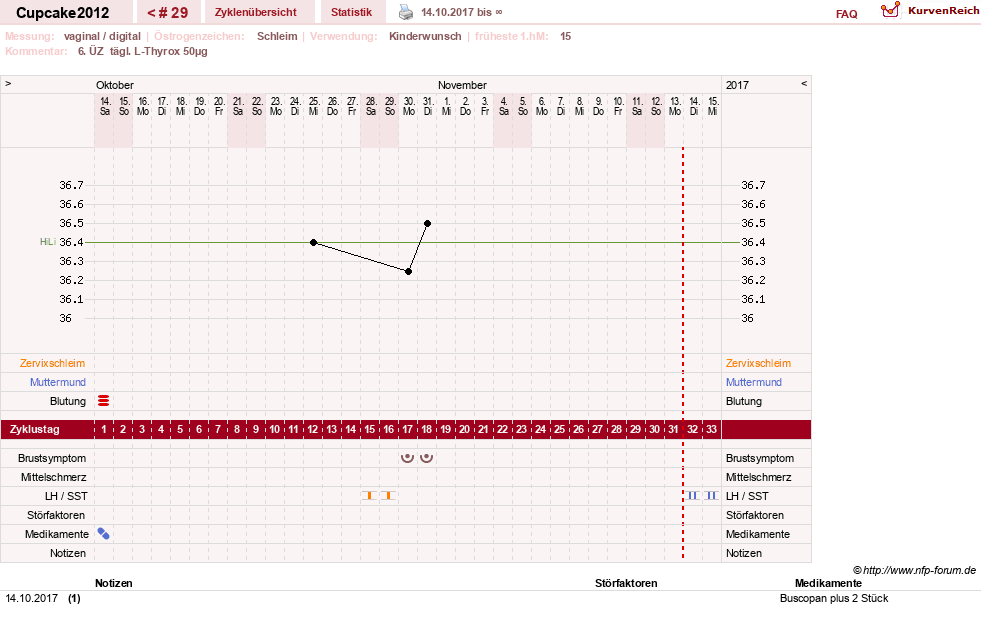Screen dimensions: 981x622
Task: Expand chart with left '>' arrow
Action: (x=8, y=83)
